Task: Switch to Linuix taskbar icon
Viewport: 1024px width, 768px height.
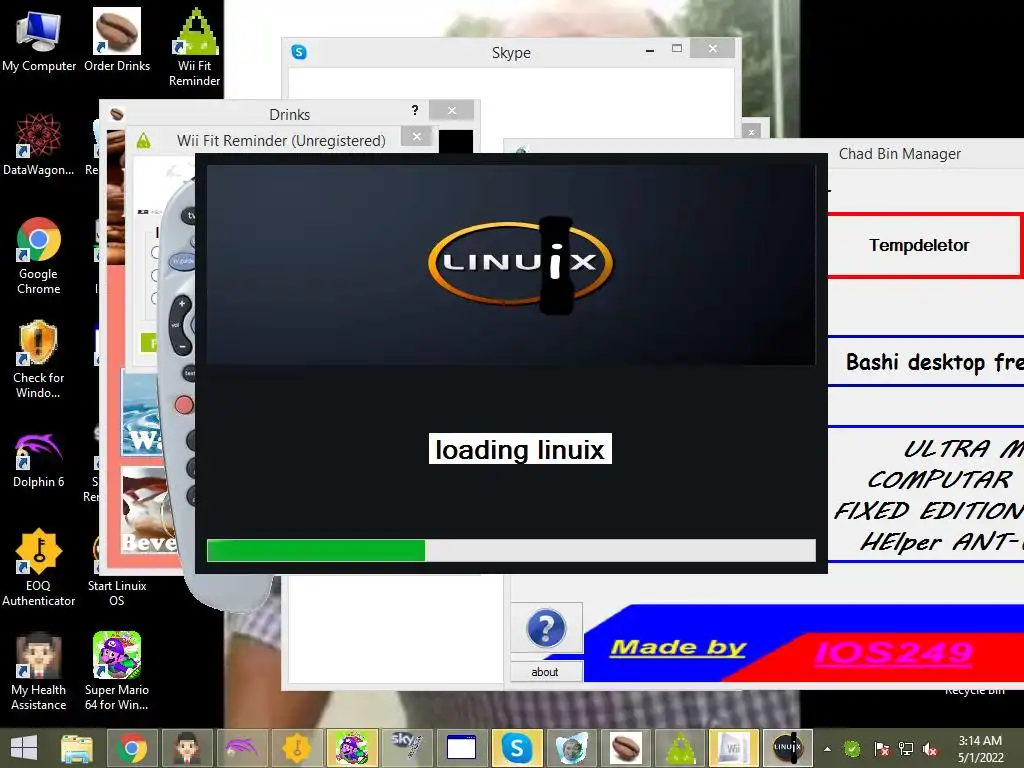Action: point(788,748)
